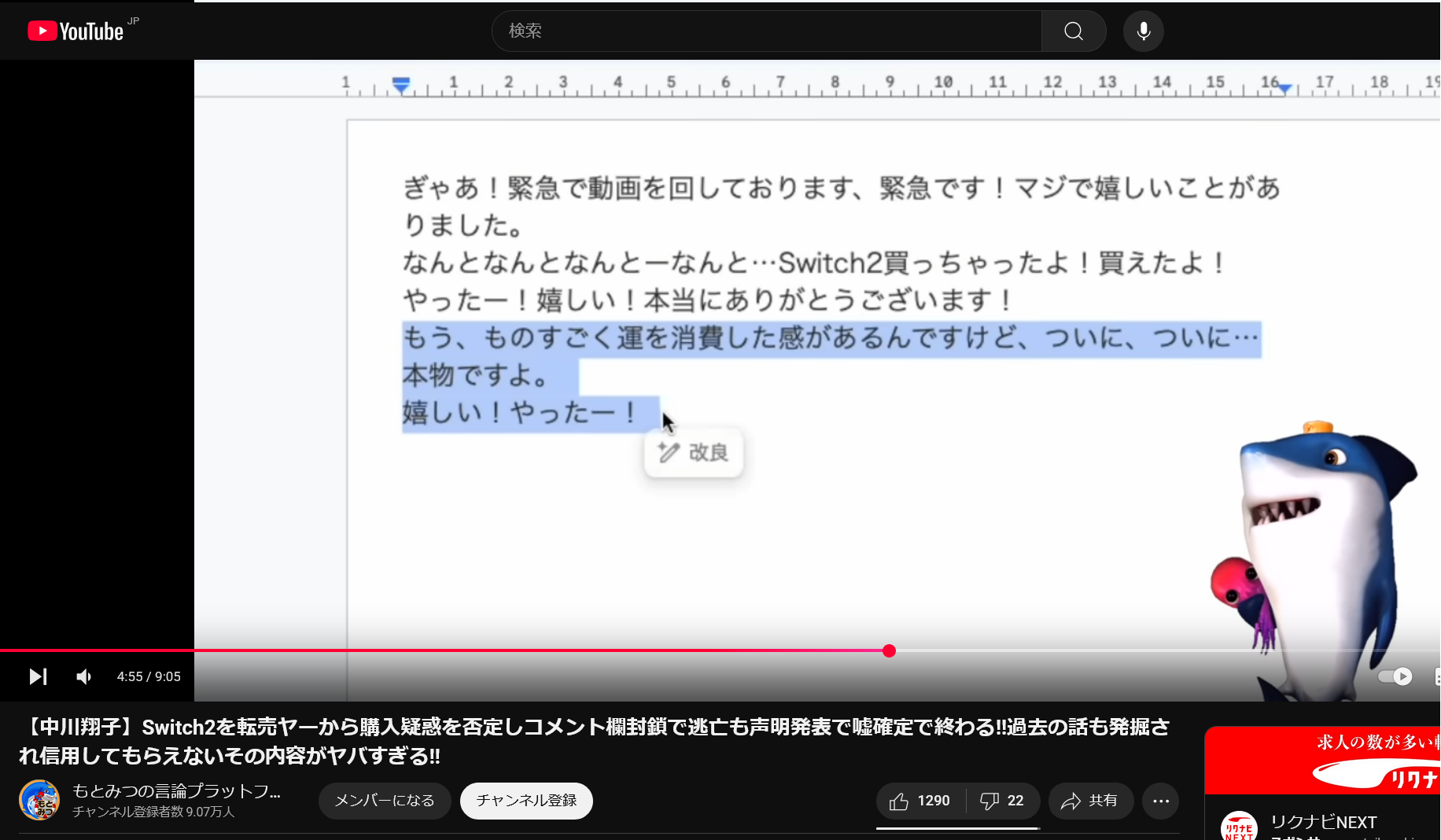Open もとみつの言論プラットフォーム channel avatar

pyautogui.click(x=39, y=801)
